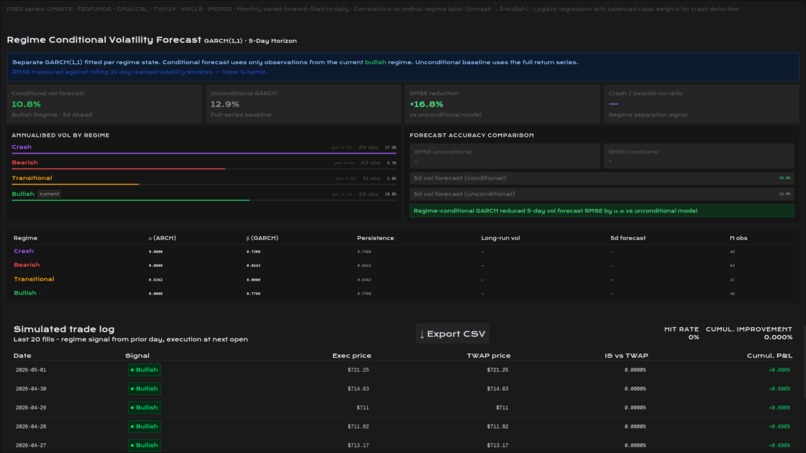Click the 'α (ARCH)' column header
The height and width of the screenshot is (453, 806).
[162, 238]
